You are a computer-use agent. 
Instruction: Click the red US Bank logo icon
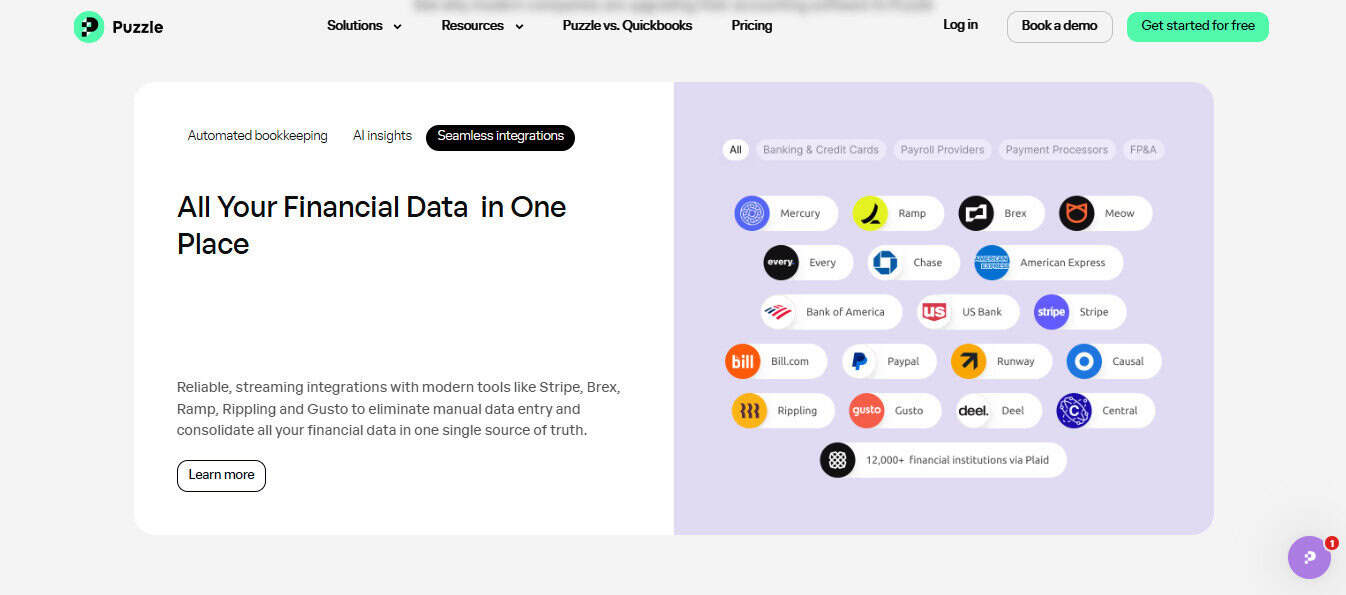934,312
